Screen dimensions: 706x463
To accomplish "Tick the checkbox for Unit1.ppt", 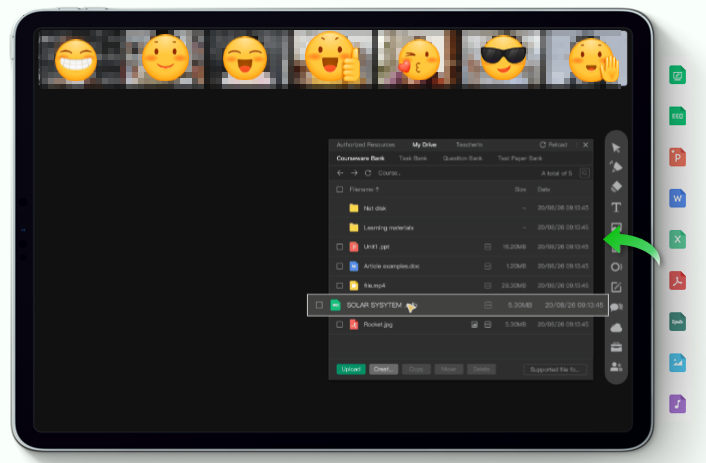I will tap(339, 247).
